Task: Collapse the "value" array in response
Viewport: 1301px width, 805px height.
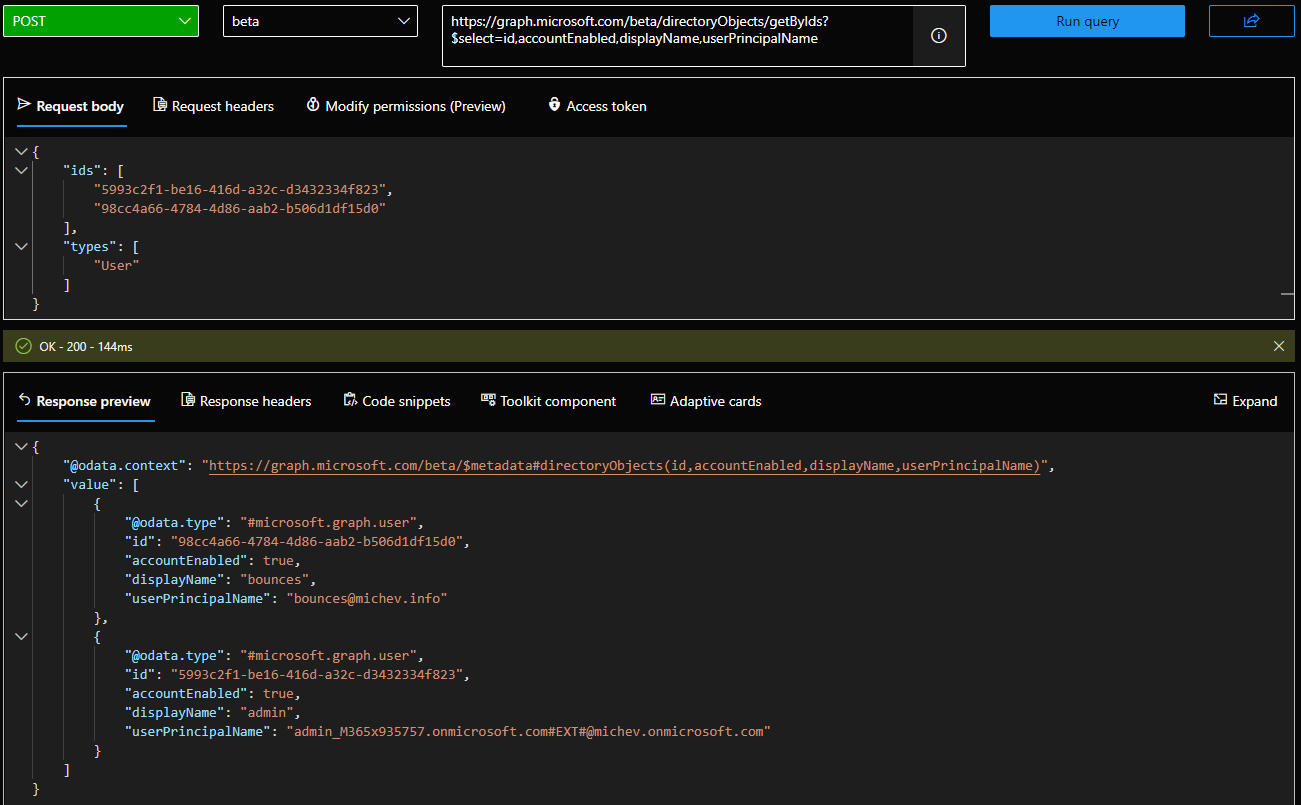Action: (22, 485)
